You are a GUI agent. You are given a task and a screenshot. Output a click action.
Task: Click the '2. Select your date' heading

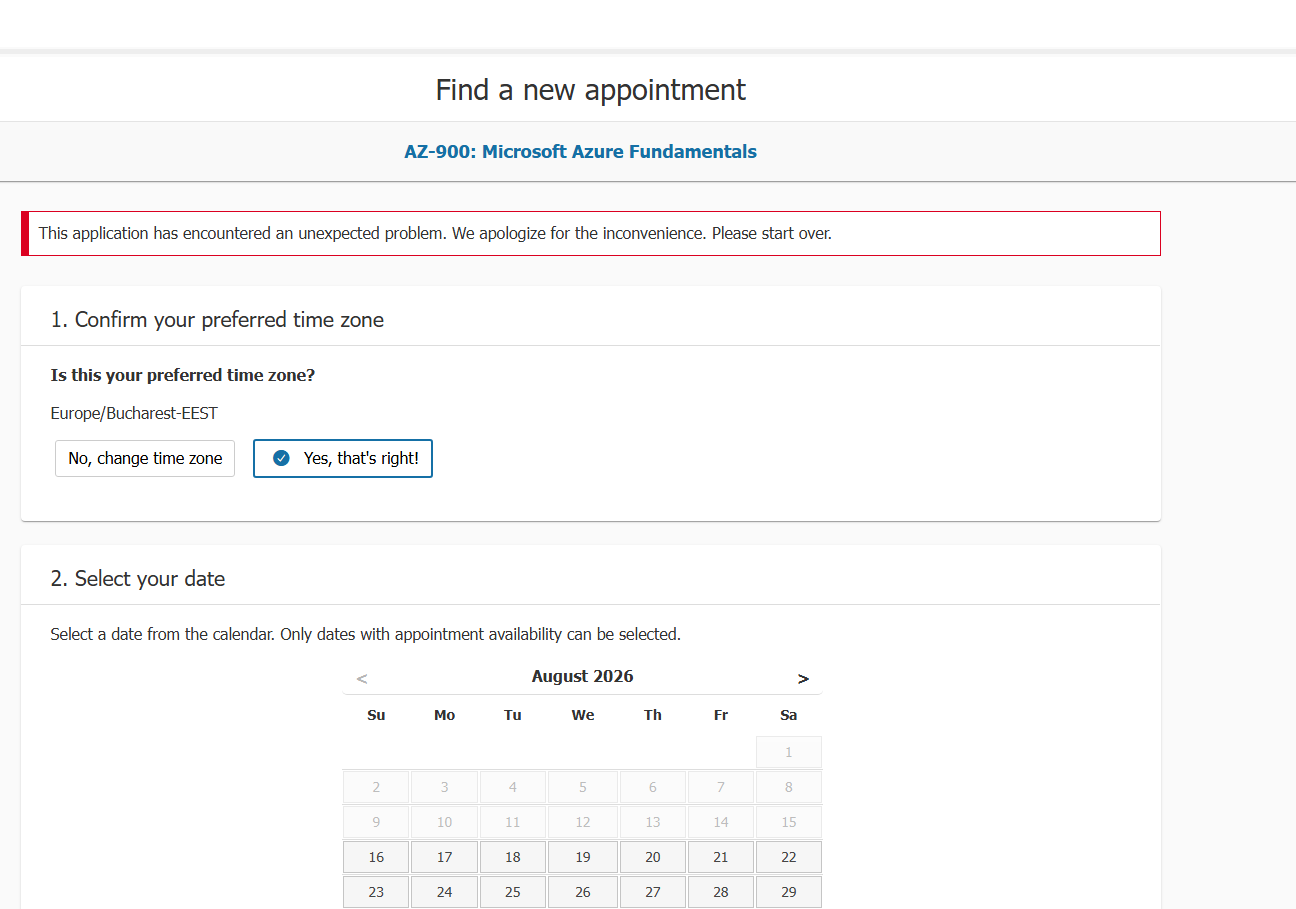click(x=138, y=579)
